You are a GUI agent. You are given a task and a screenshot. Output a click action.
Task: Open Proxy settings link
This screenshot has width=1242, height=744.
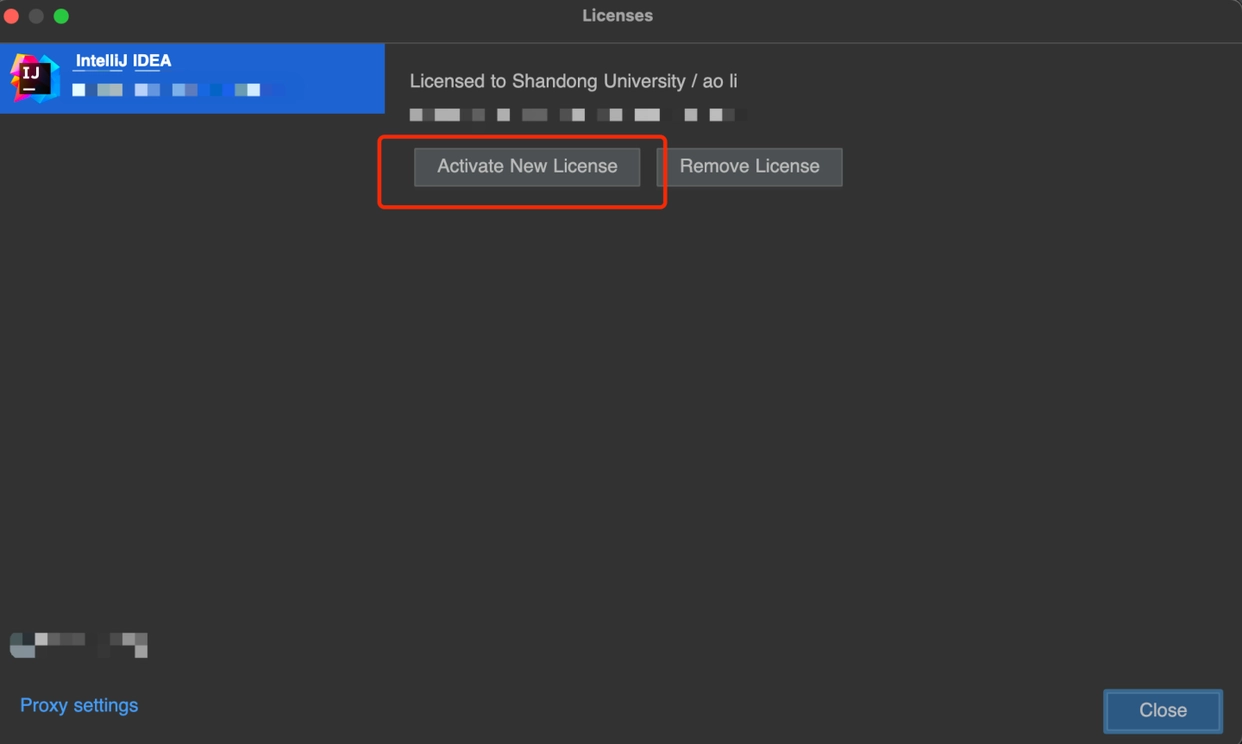[x=79, y=705]
